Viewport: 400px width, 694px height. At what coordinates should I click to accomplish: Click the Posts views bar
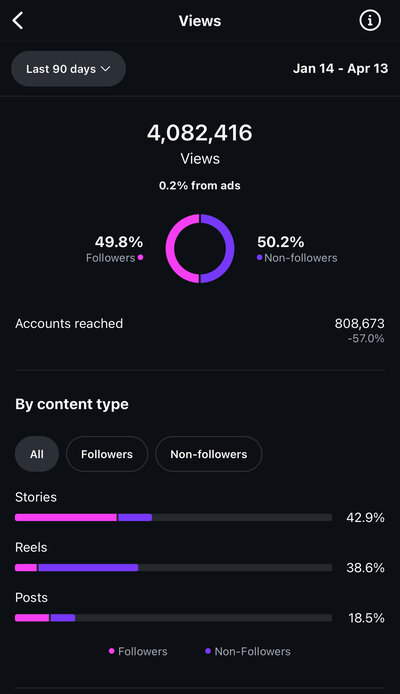[x=173, y=617]
